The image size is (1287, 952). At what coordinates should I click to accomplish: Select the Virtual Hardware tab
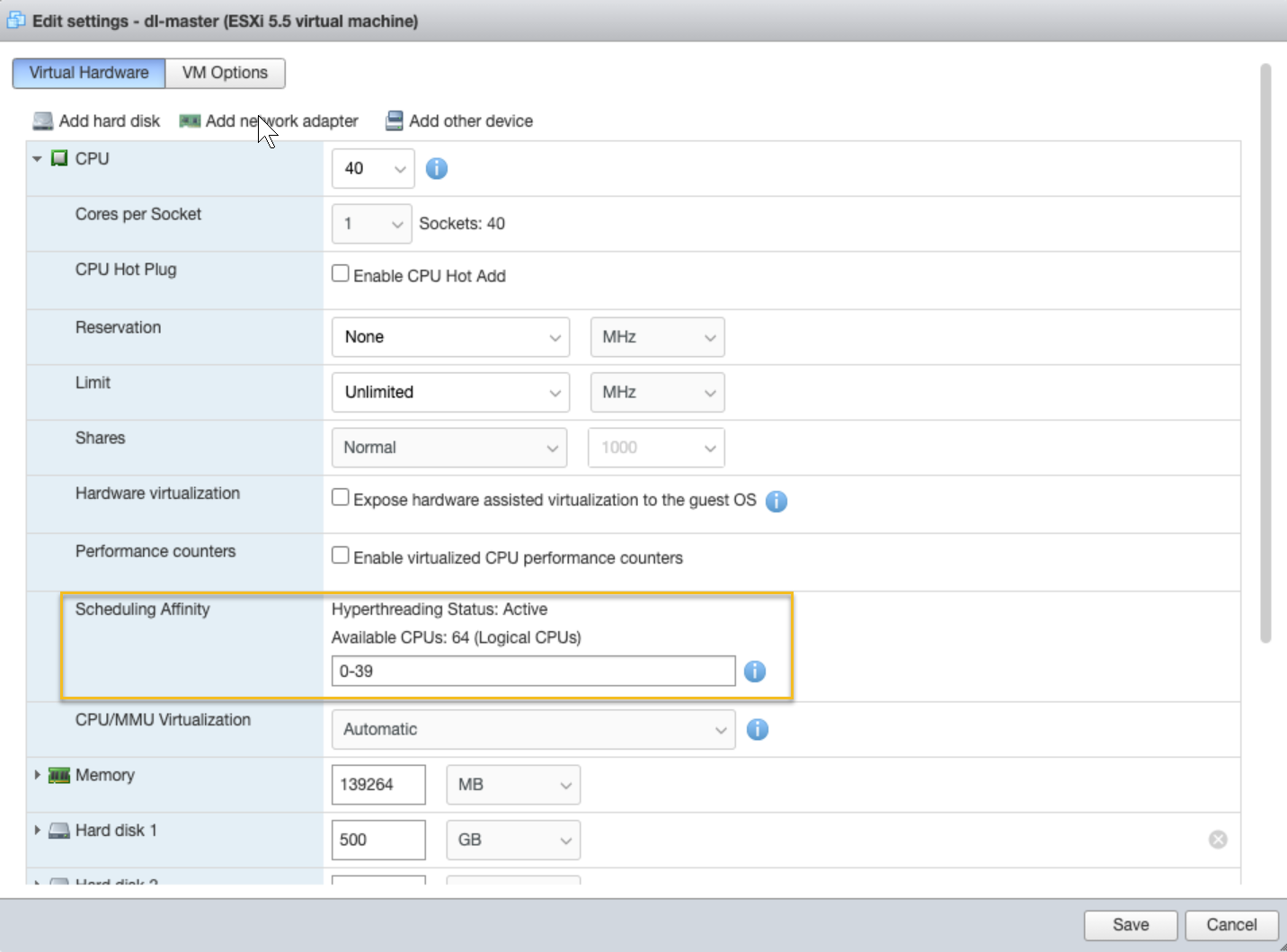(89, 73)
